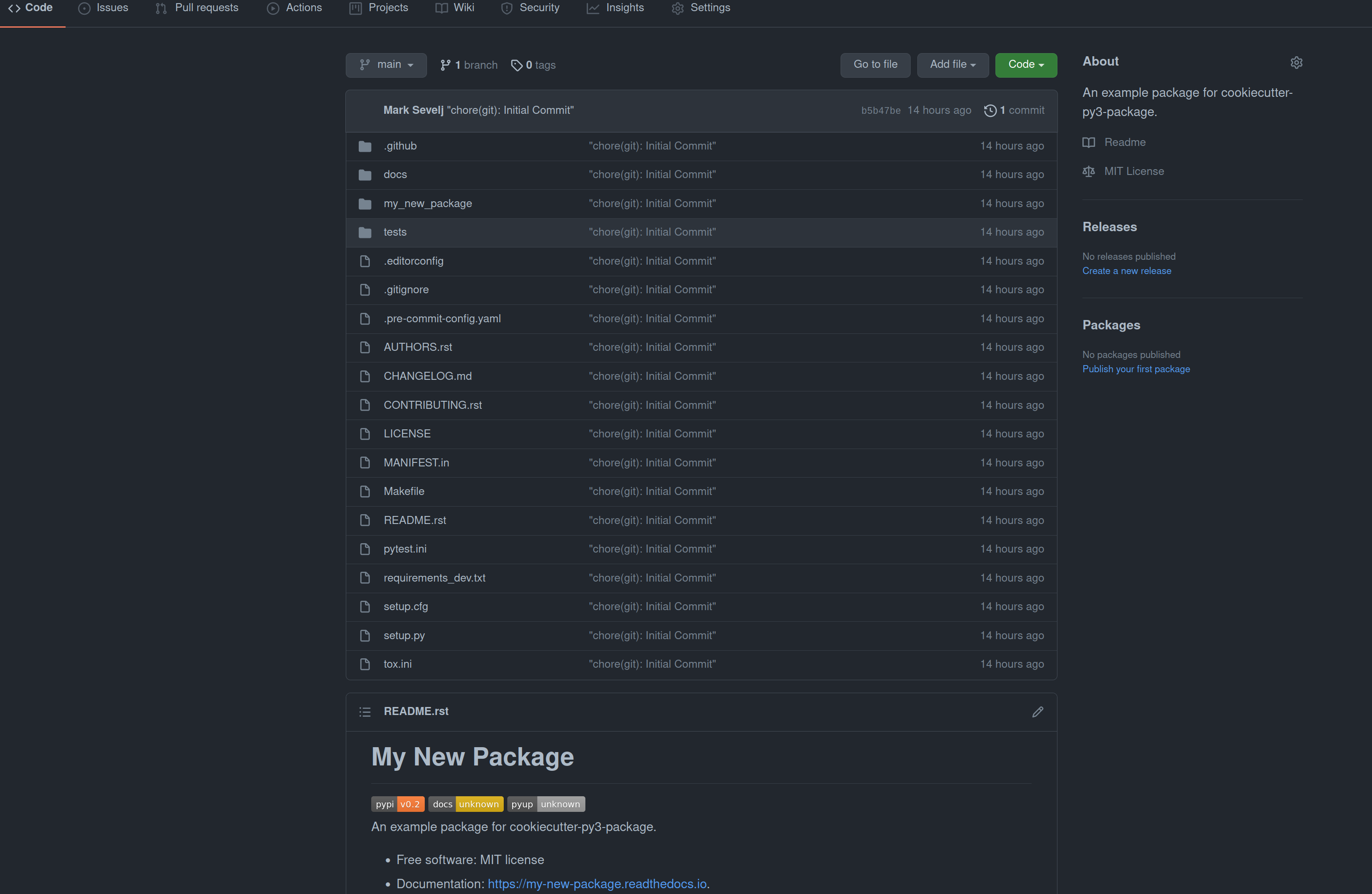Click the my_new_package folder icon
The width and height of the screenshot is (1372, 894).
click(x=365, y=204)
